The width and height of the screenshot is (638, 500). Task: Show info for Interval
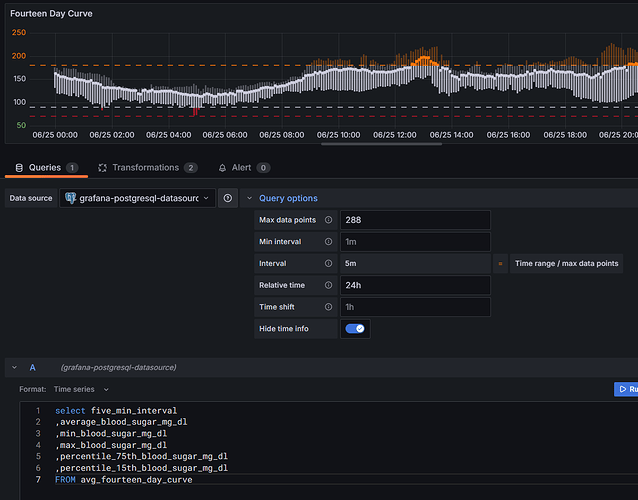click(328, 264)
